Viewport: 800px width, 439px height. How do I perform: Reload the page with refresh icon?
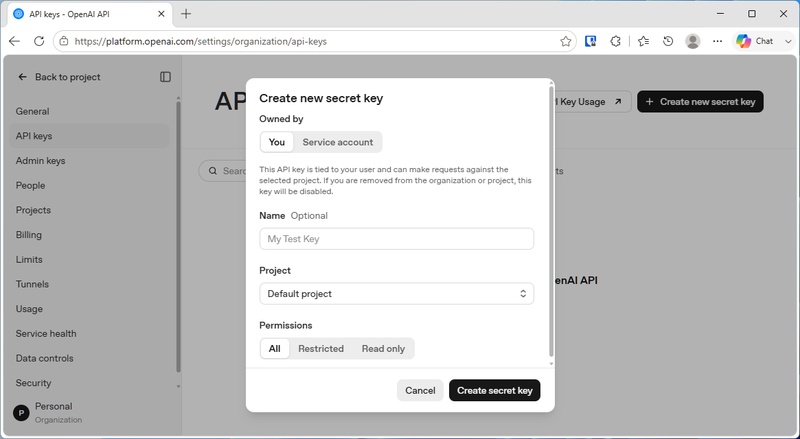coord(39,41)
